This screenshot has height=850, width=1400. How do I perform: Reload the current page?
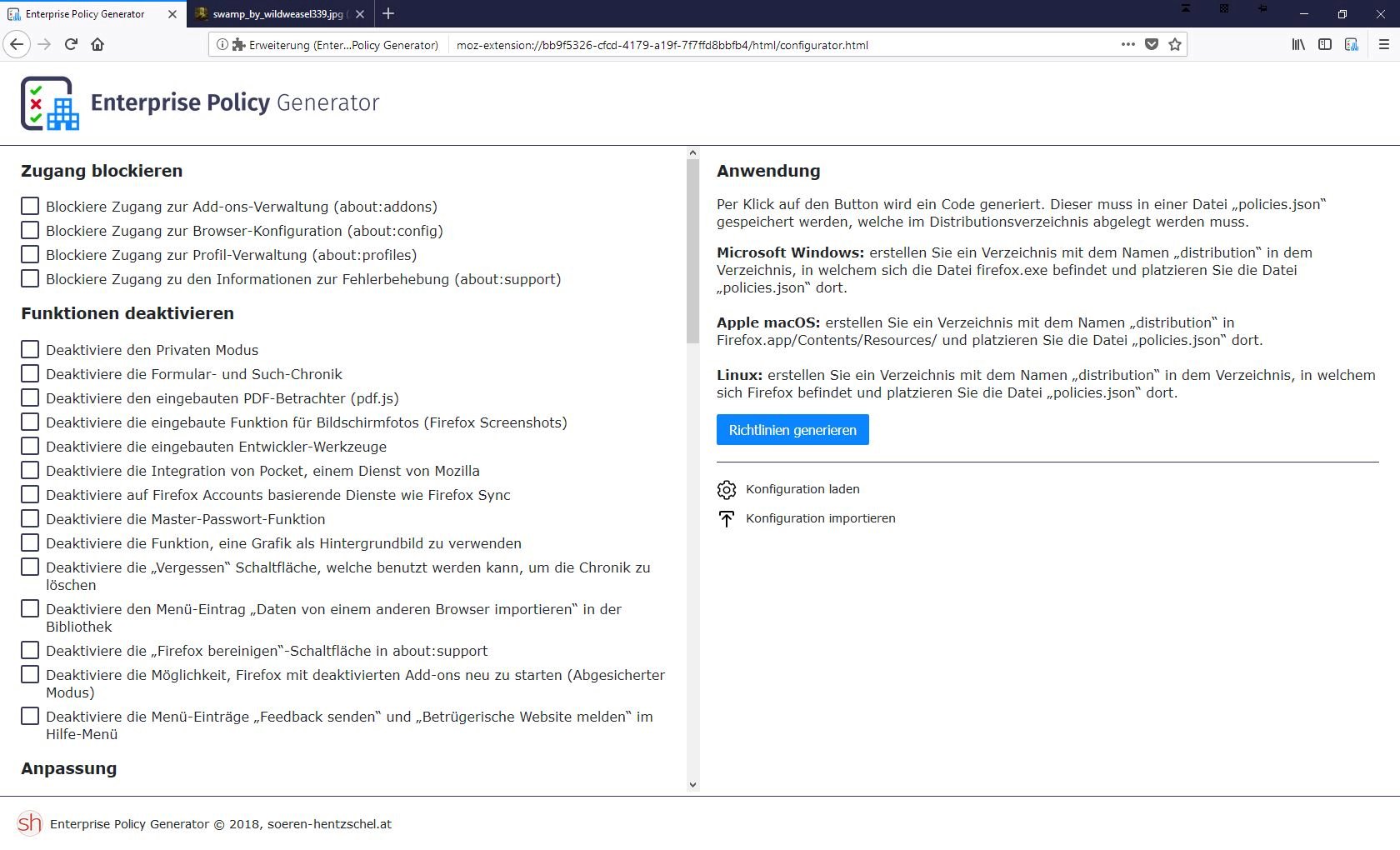coord(71,44)
